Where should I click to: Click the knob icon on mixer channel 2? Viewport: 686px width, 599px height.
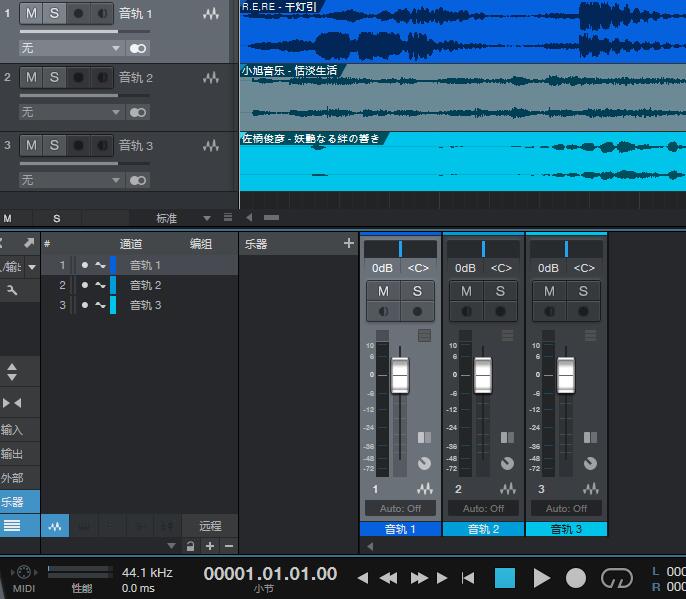click(x=507, y=463)
